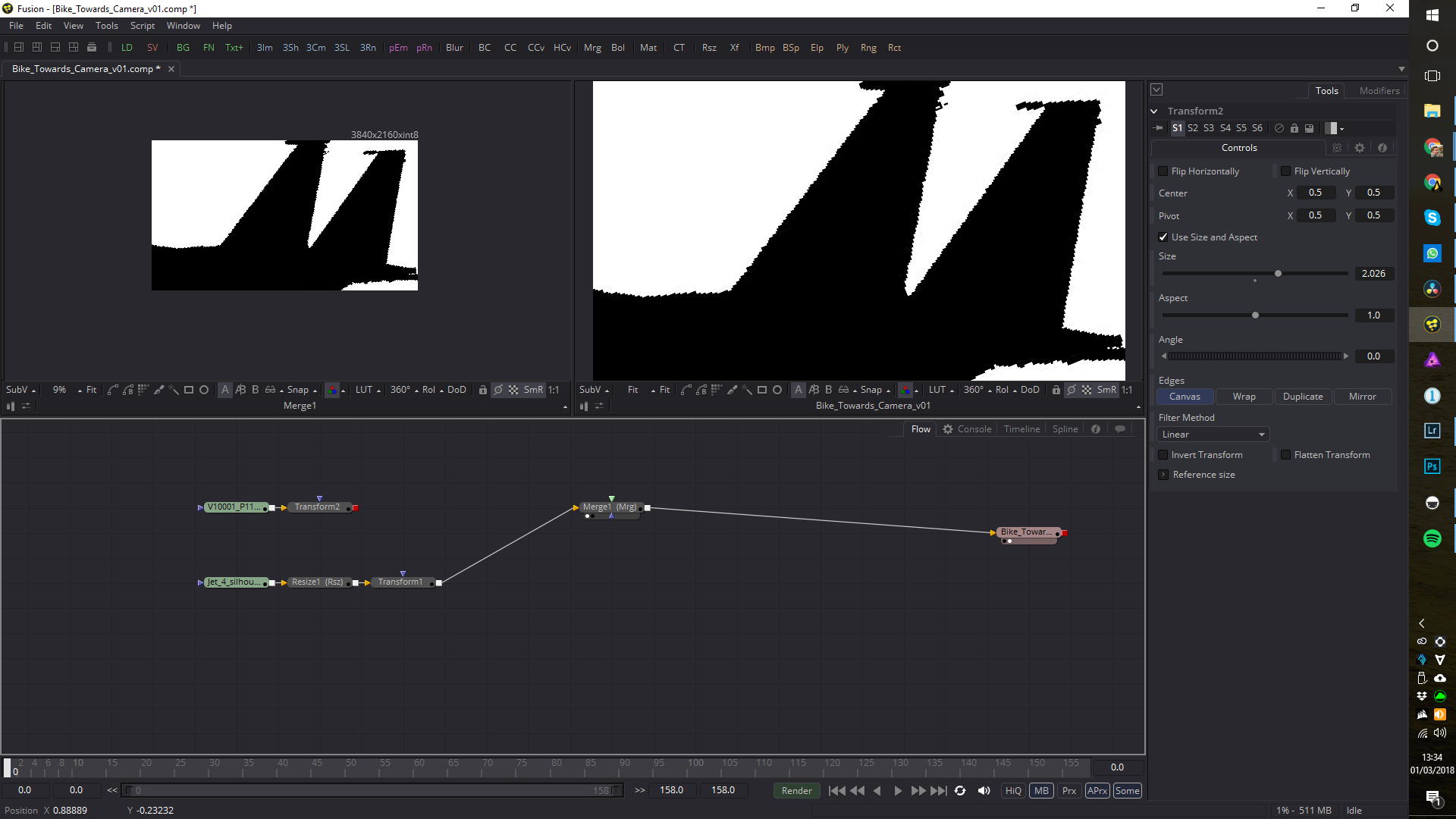
Task: Add a Merge node with Mrg
Action: click(x=592, y=47)
